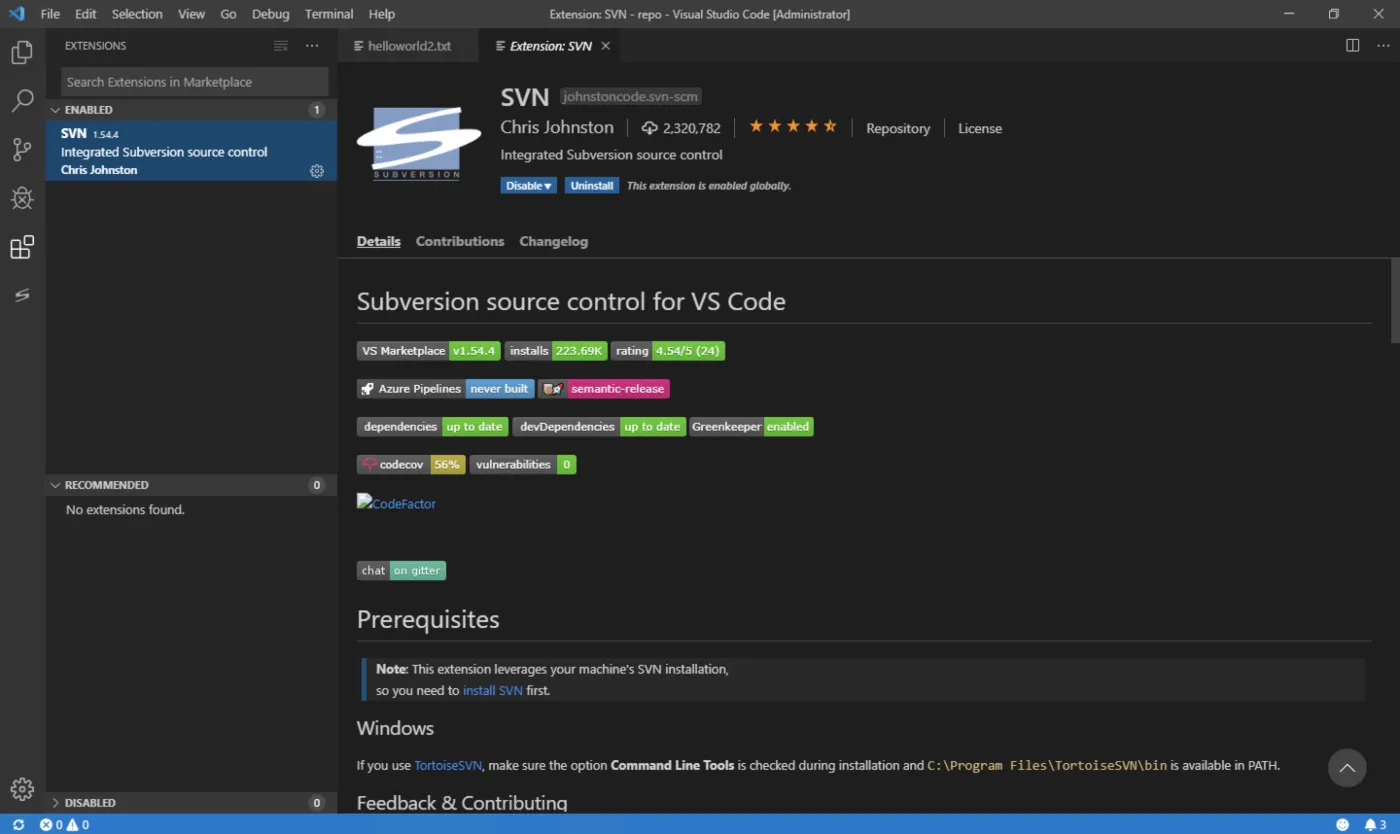This screenshot has height=834, width=1400.
Task: Select the Details tab
Action: click(x=379, y=241)
